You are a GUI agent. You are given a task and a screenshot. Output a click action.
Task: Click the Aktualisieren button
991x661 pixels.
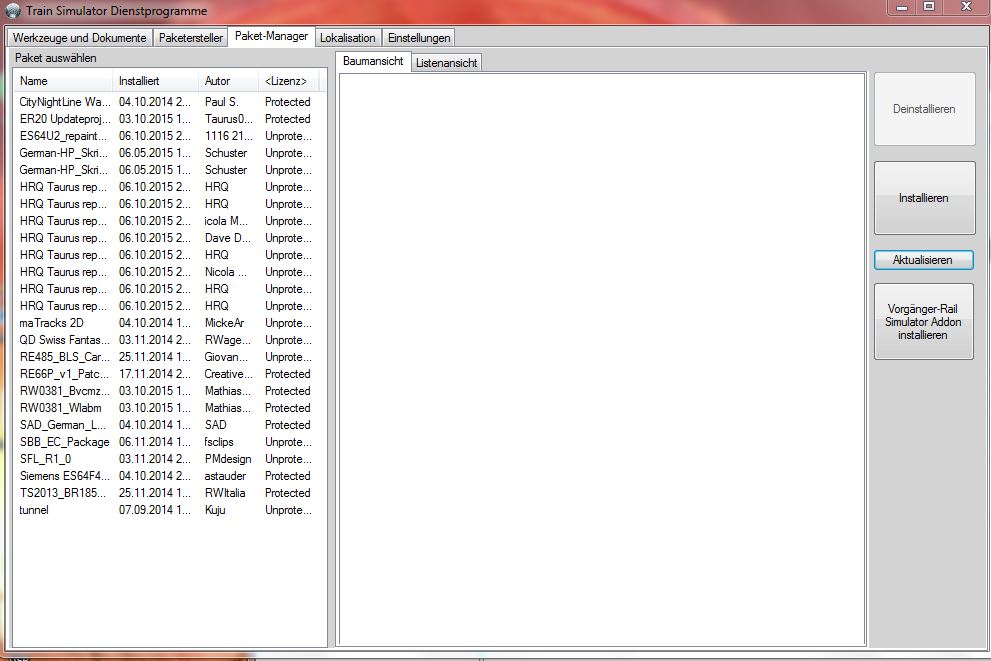pos(923,260)
